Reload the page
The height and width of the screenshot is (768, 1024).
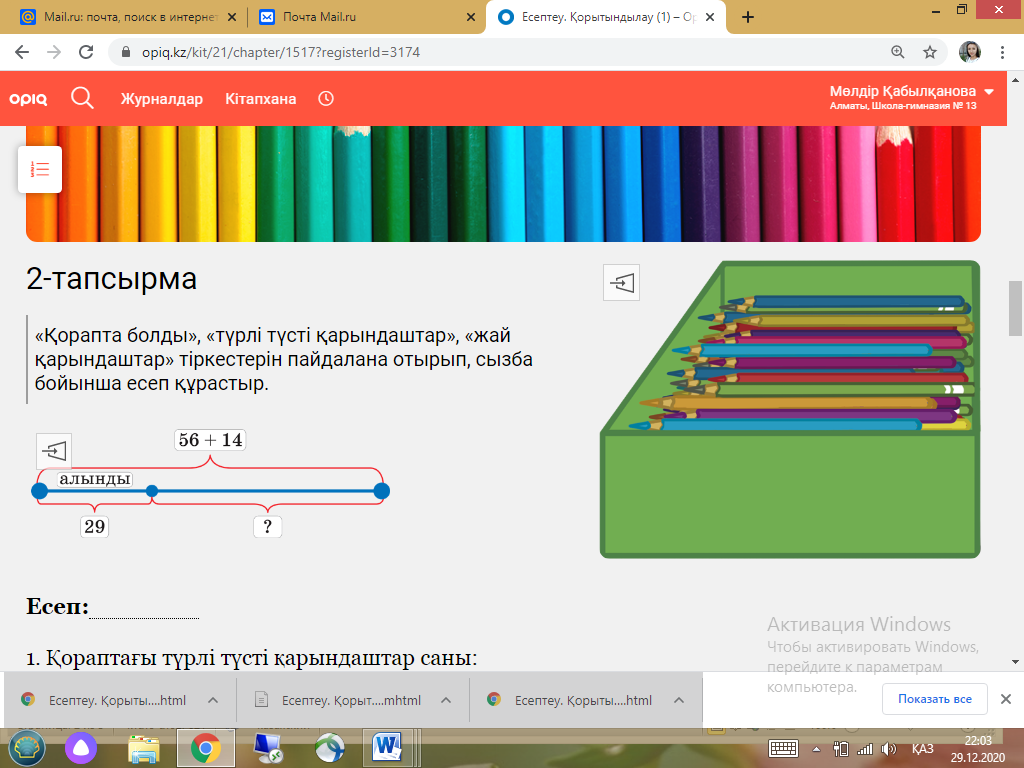click(x=86, y=52)
